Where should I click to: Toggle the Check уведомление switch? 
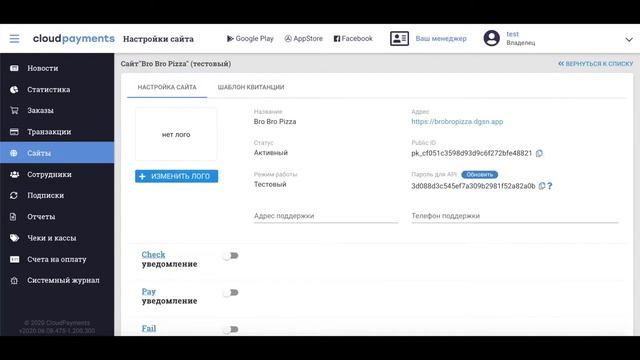coord(231,256)
